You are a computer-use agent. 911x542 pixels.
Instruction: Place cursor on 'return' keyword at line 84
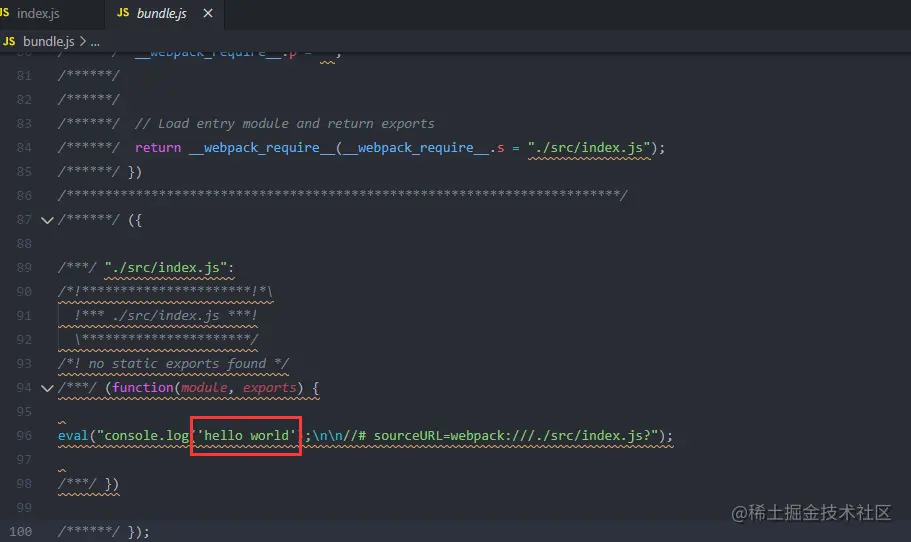coord(158,148)
